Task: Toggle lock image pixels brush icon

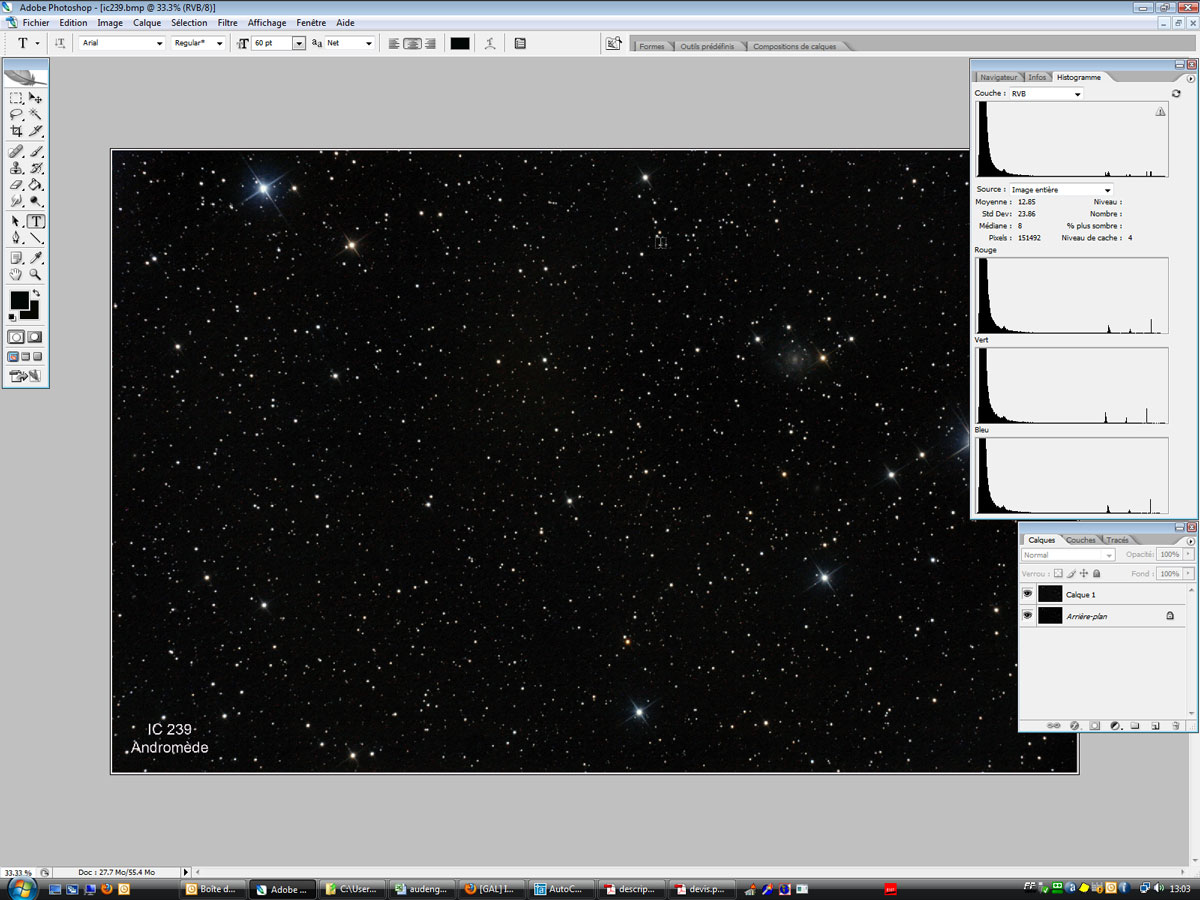Action: pyautogui.click(x=1071, y=574)
